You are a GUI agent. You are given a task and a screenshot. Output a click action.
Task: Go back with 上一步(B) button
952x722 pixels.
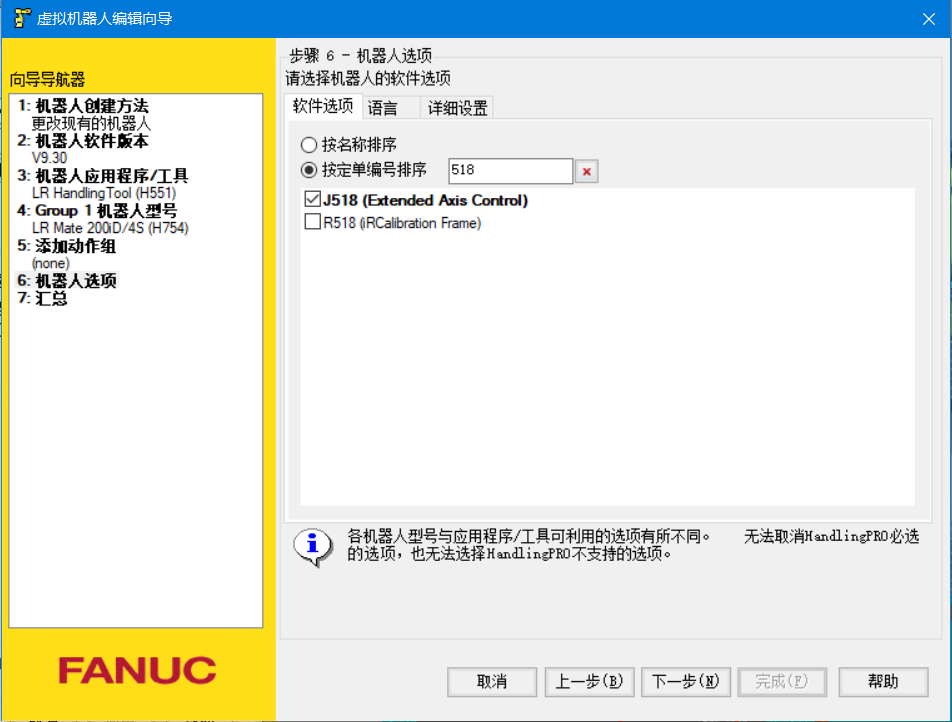(589, 682)
